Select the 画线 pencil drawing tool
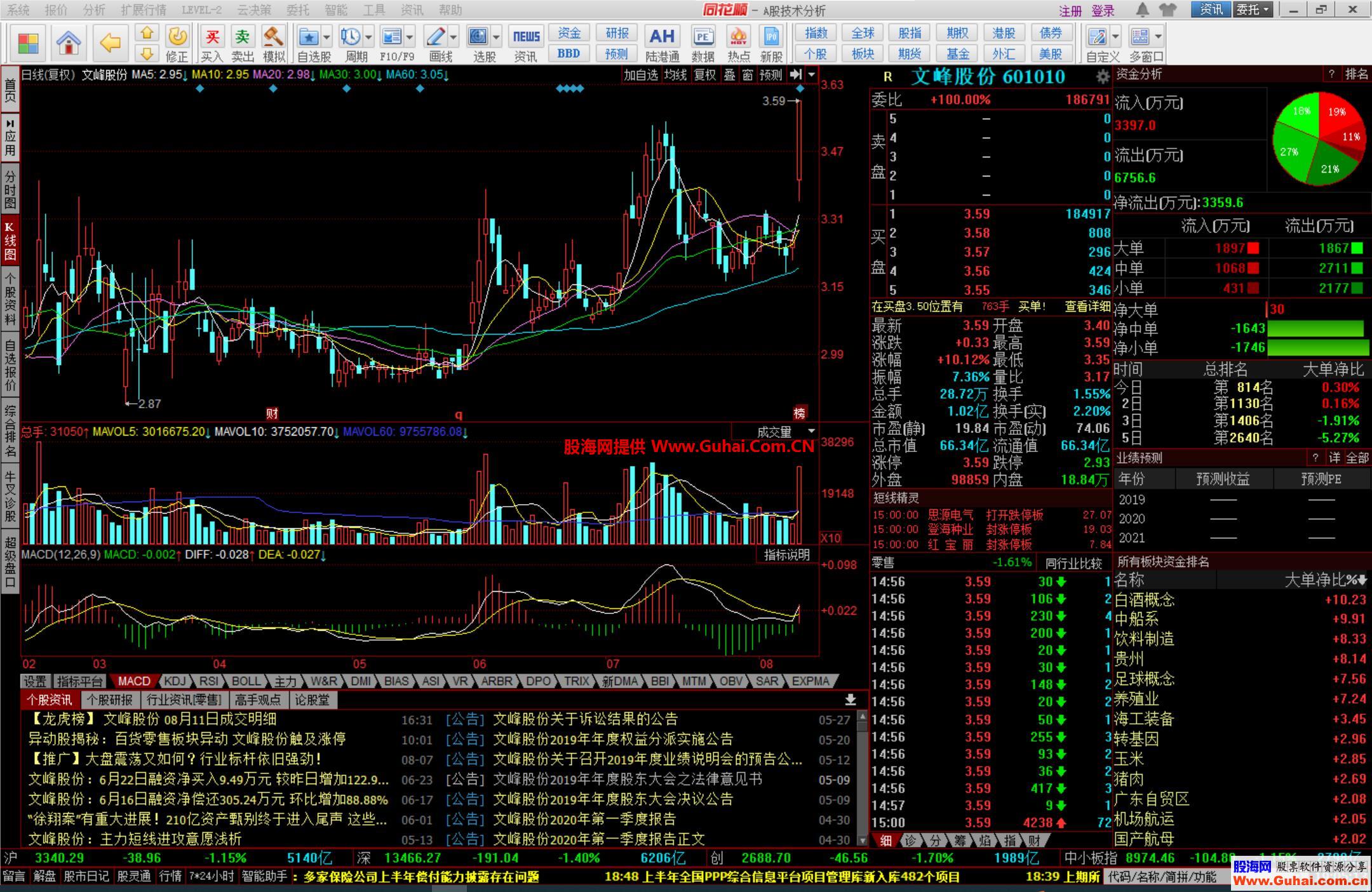This screenshot has width=1372, height=892. pyautogui.click(x=435, y=36)
